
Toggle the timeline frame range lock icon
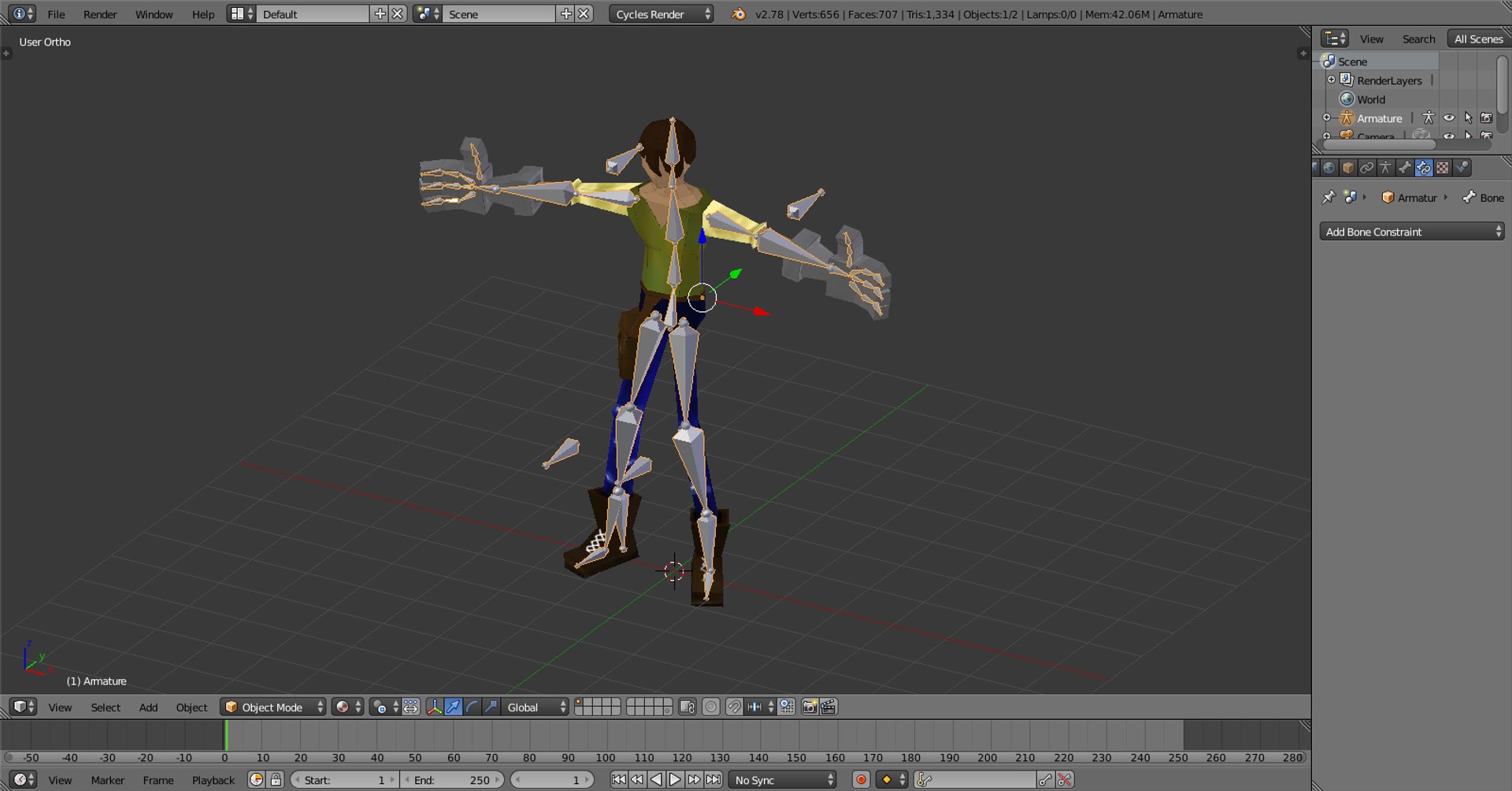tap(276, 779)
